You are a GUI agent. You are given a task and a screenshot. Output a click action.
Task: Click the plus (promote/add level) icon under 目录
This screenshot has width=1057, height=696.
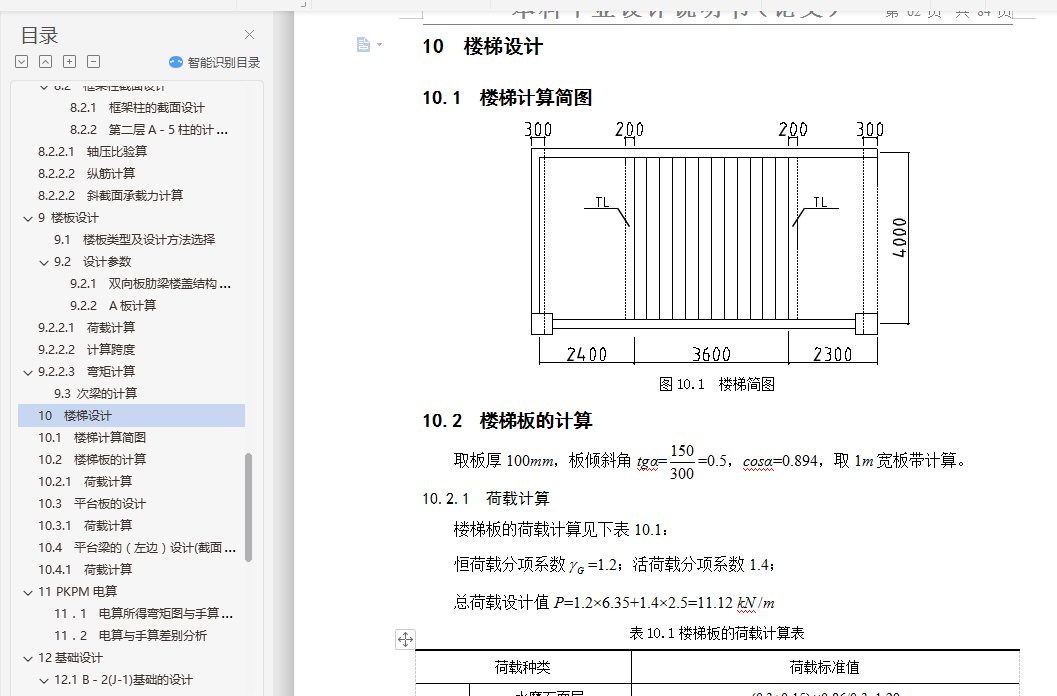click(x=69, y=61)
